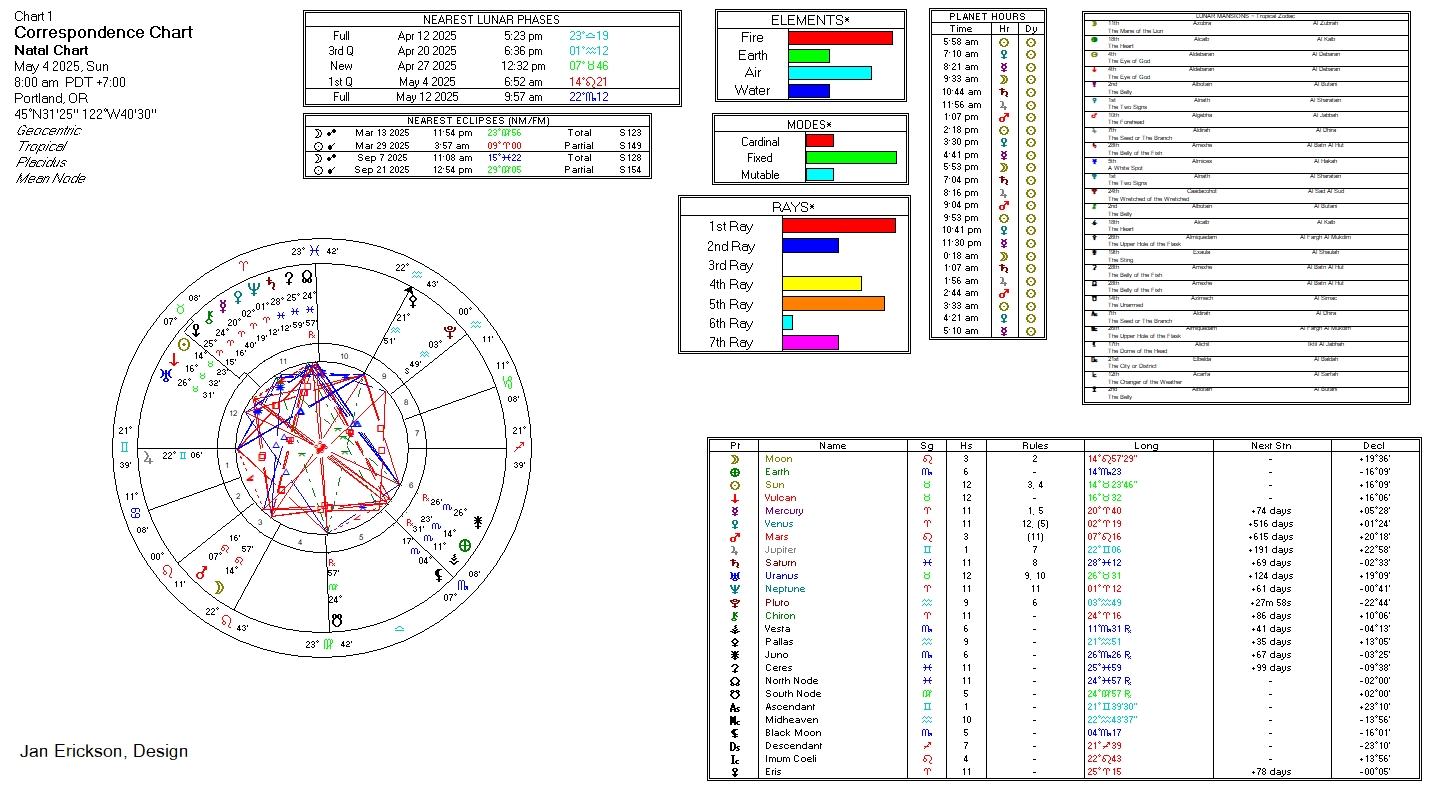Click the green Chiron key glyph in the wheel

pyautogui.click(x=209, y=317)
